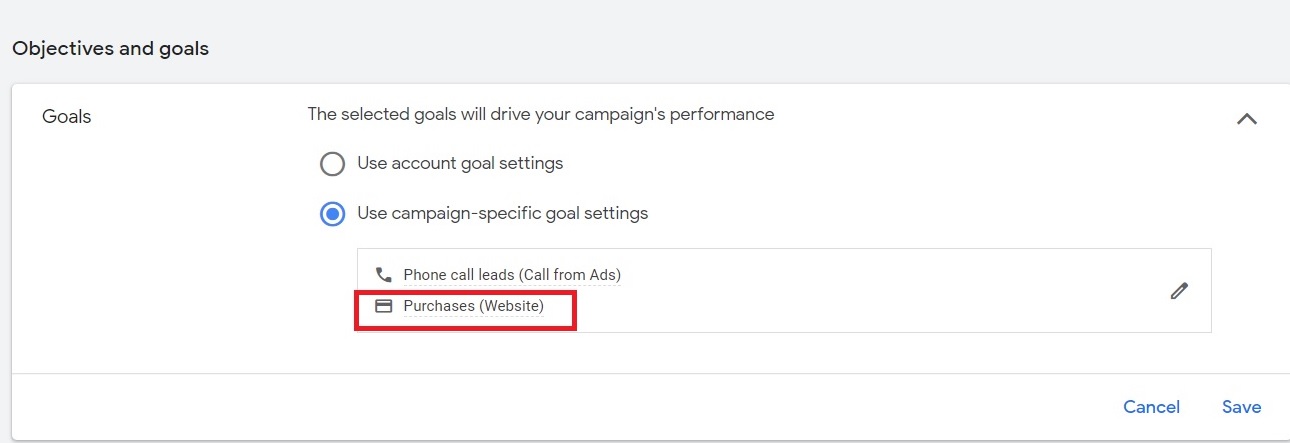Click the phone icon beside Phone call leads

click(383, 274)
